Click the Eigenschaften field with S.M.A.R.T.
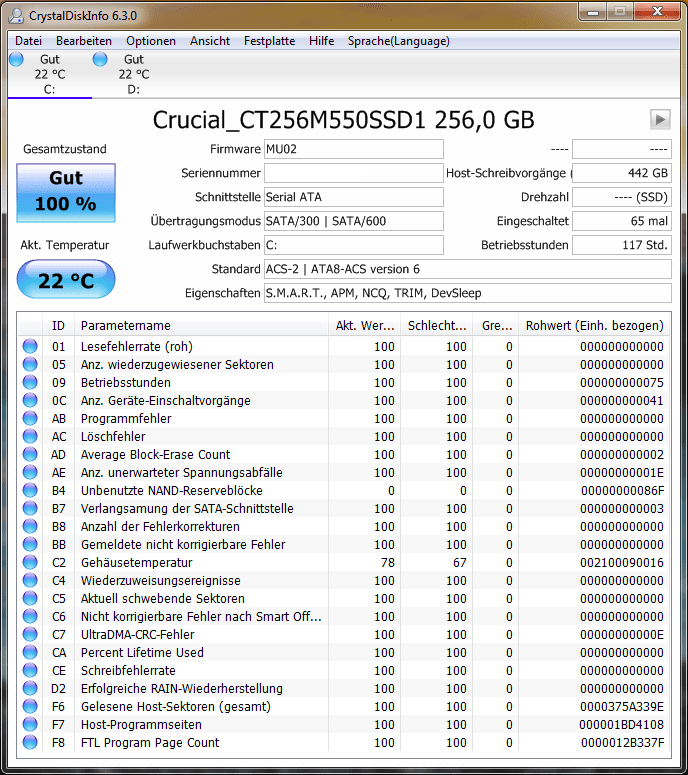 pyautogui.click(x=468, y=293)
